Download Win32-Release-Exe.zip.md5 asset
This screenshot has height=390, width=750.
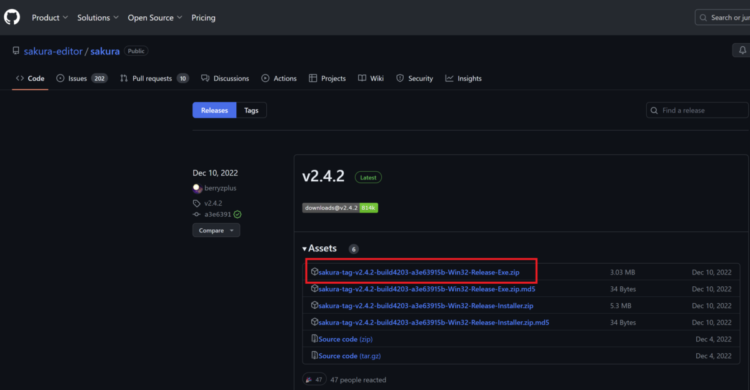[427, 289]
